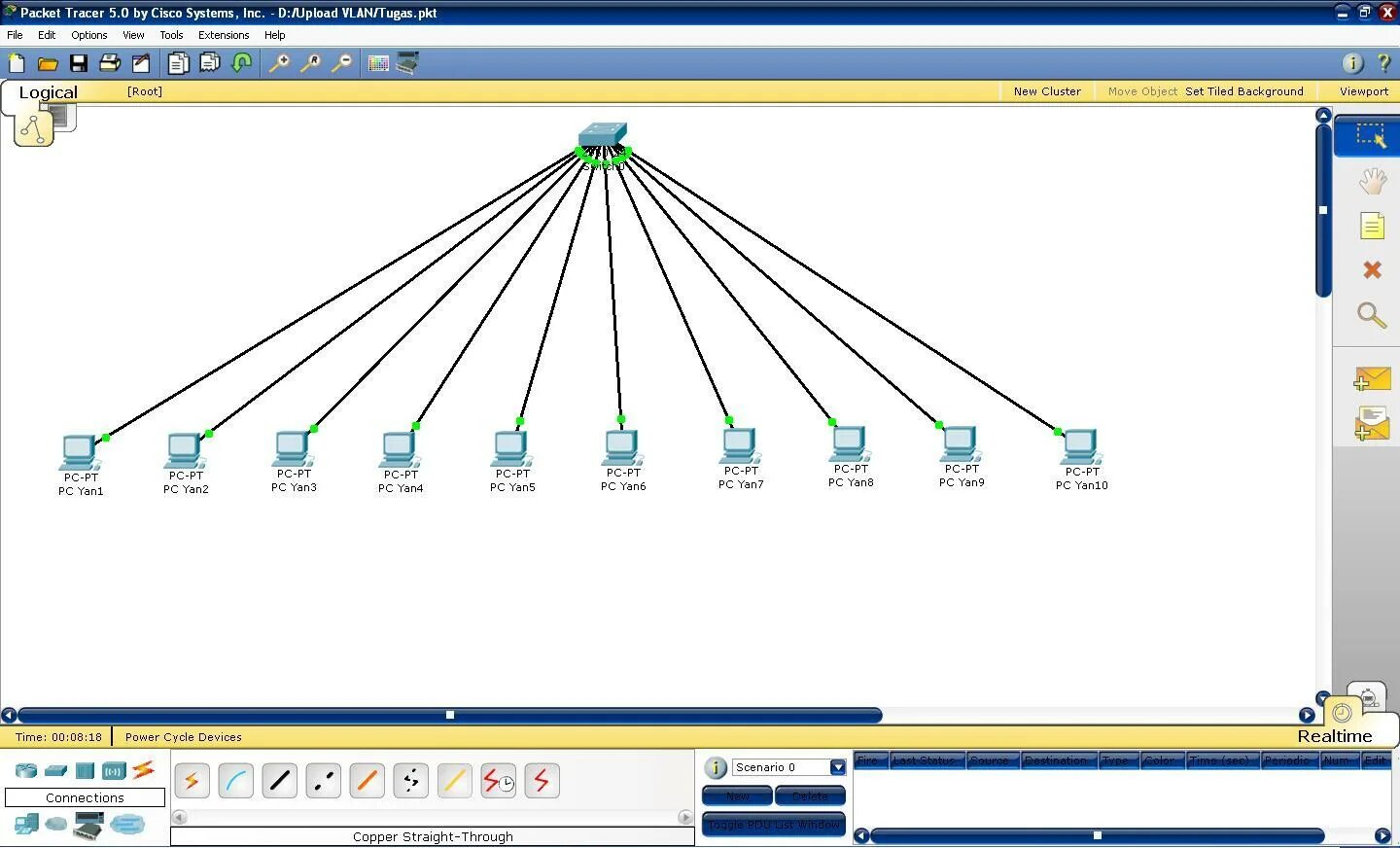Select the switch device in the workspace
The image size is (1400, 848).
click(x=603, y=135)
